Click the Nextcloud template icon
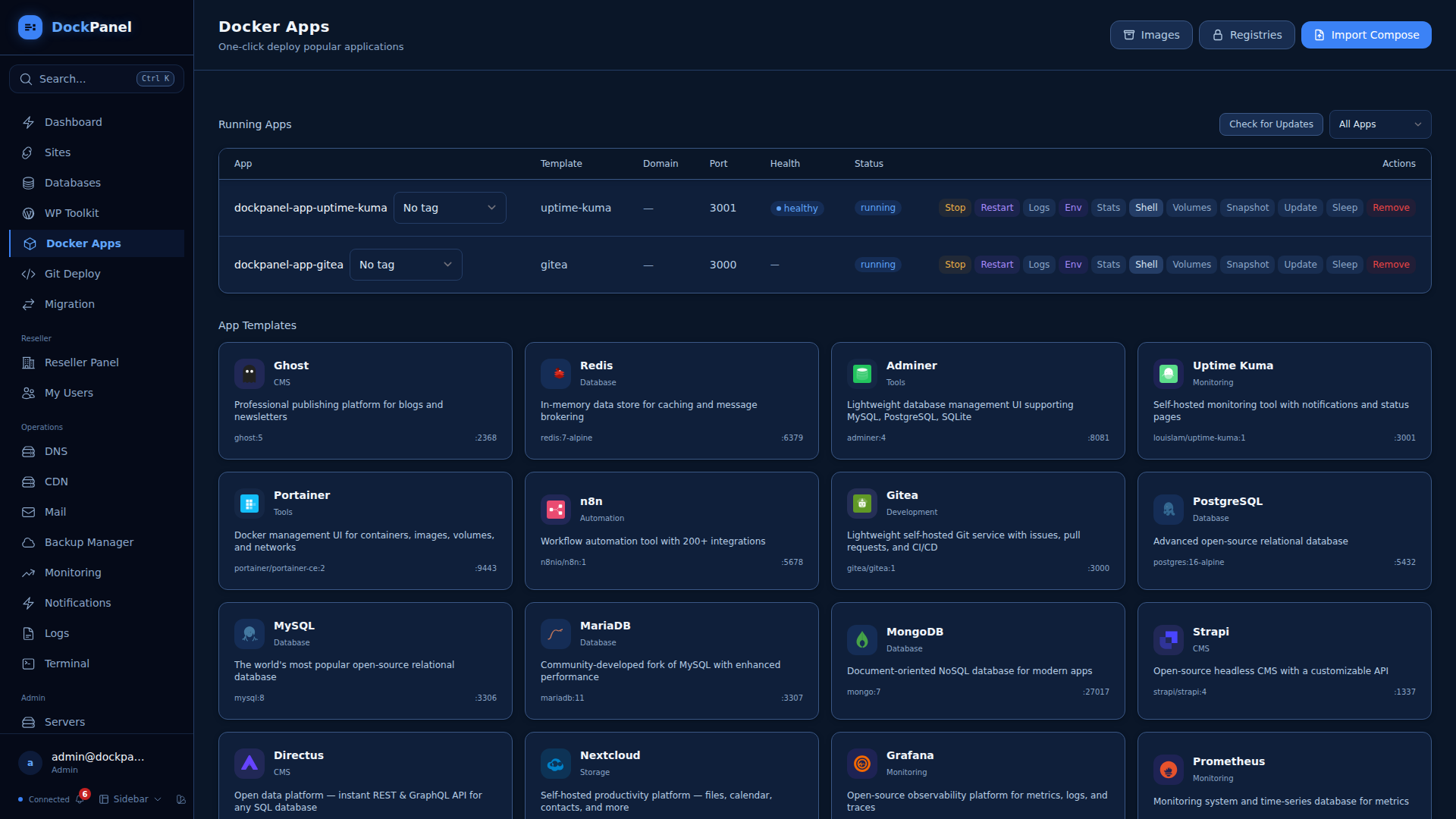This screenshot has height=819, width=1456. [556, 764]
